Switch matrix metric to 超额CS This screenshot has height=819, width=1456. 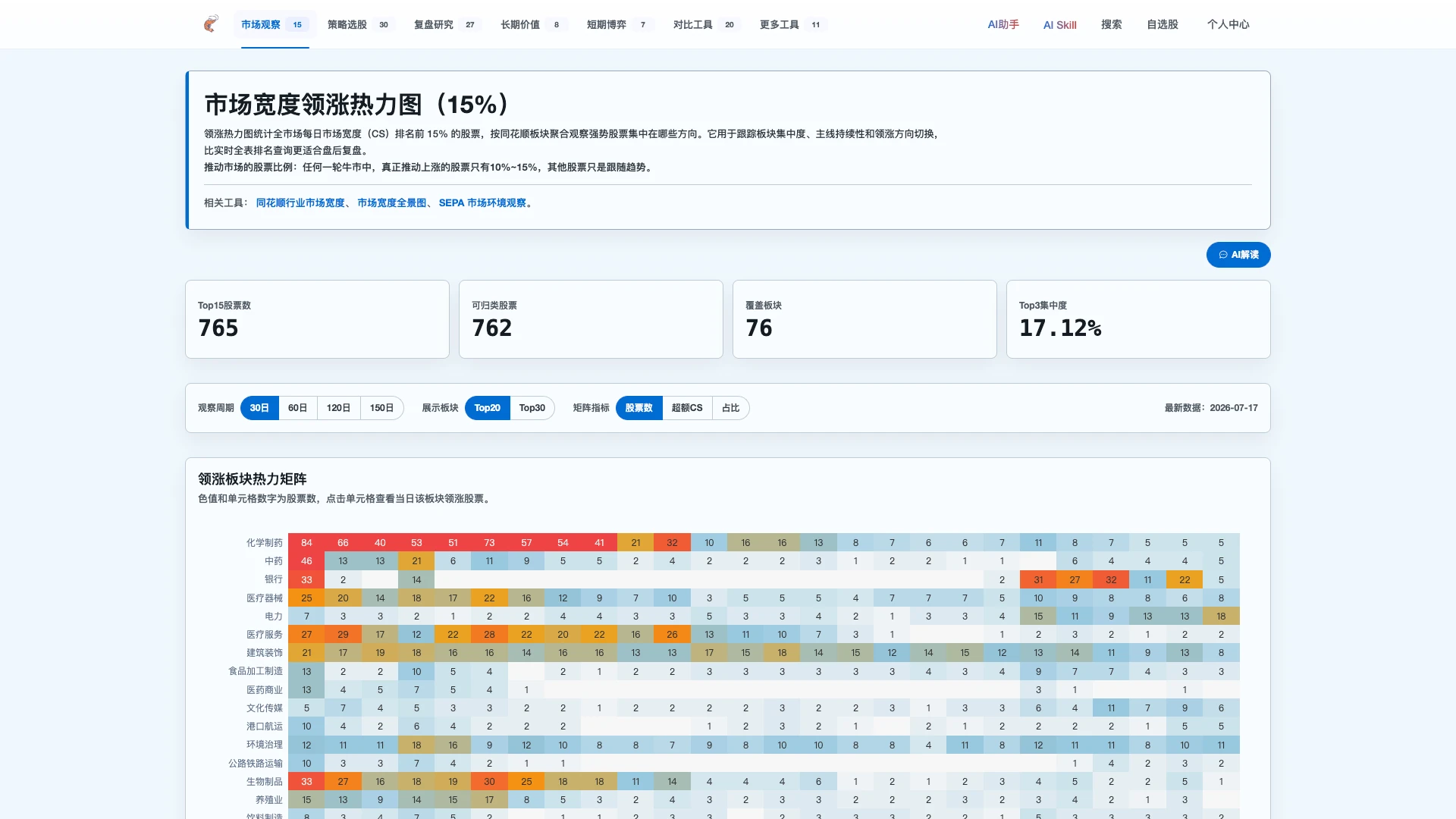(x=686, y=408)
